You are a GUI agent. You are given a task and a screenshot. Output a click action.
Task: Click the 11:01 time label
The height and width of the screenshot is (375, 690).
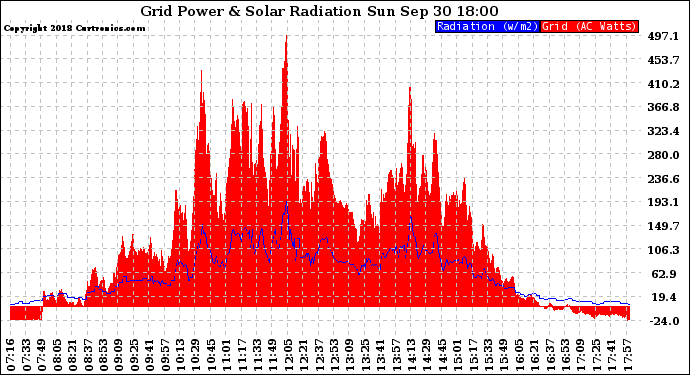(x=226, y=355)
